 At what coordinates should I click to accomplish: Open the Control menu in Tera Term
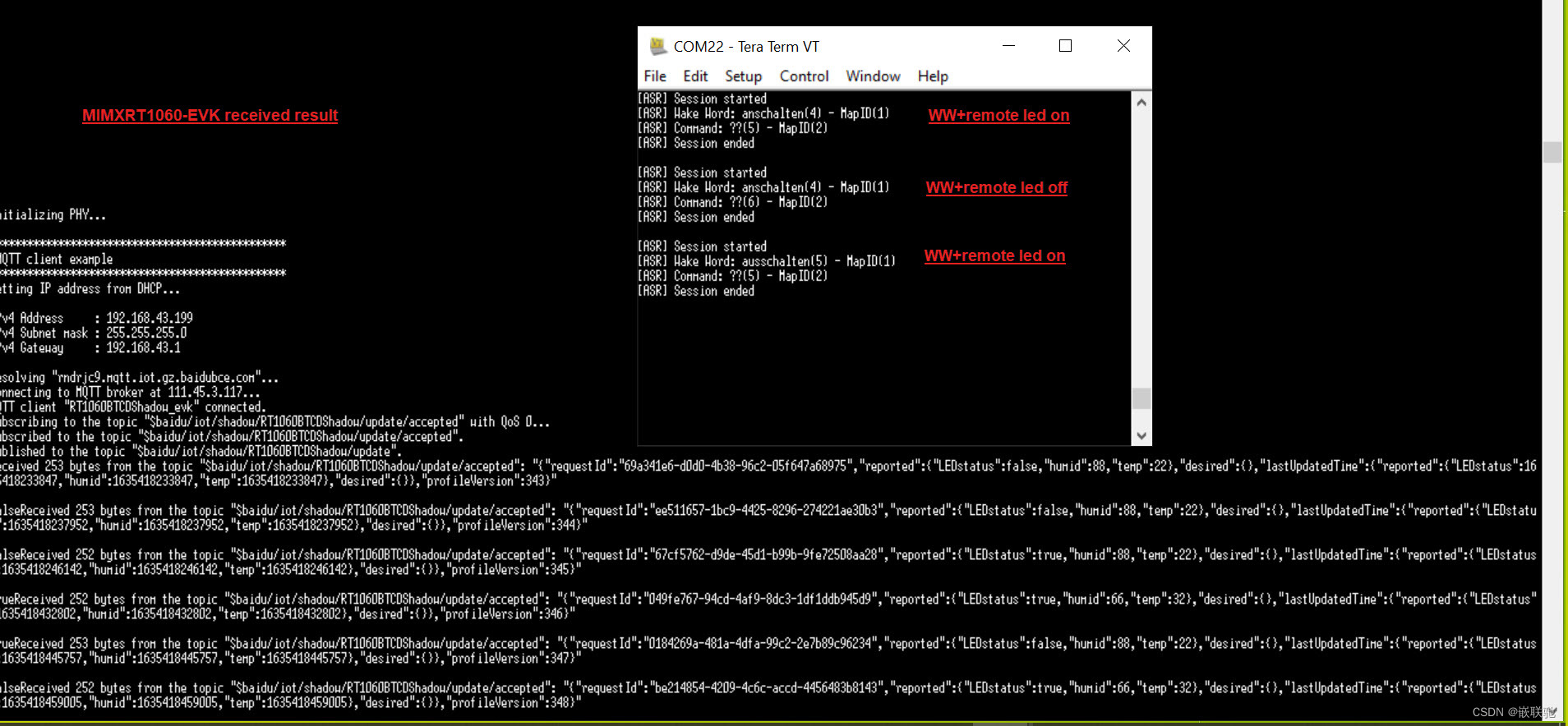pyautogui.click(x=804, y=76)
